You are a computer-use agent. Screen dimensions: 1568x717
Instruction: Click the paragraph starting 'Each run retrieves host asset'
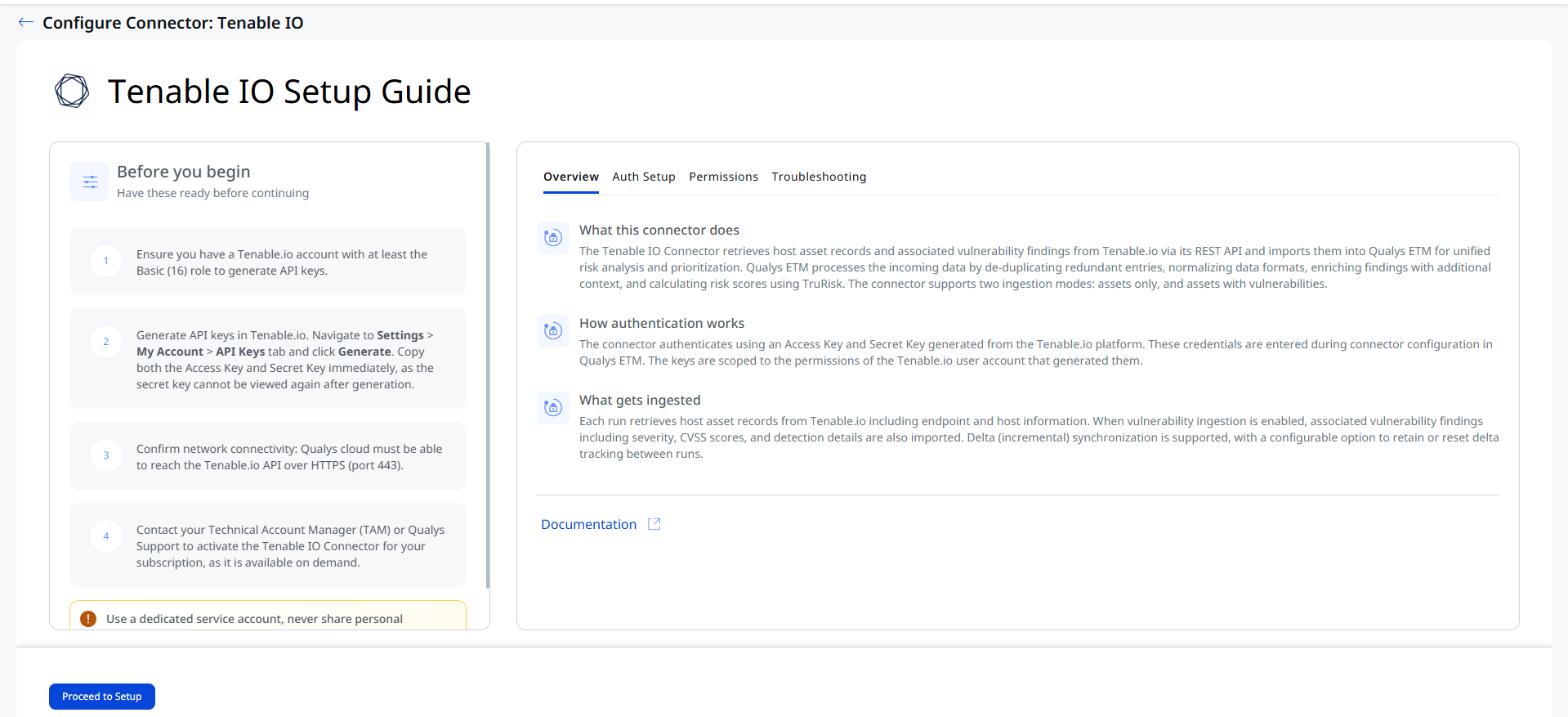click(x=1039, y=437)
